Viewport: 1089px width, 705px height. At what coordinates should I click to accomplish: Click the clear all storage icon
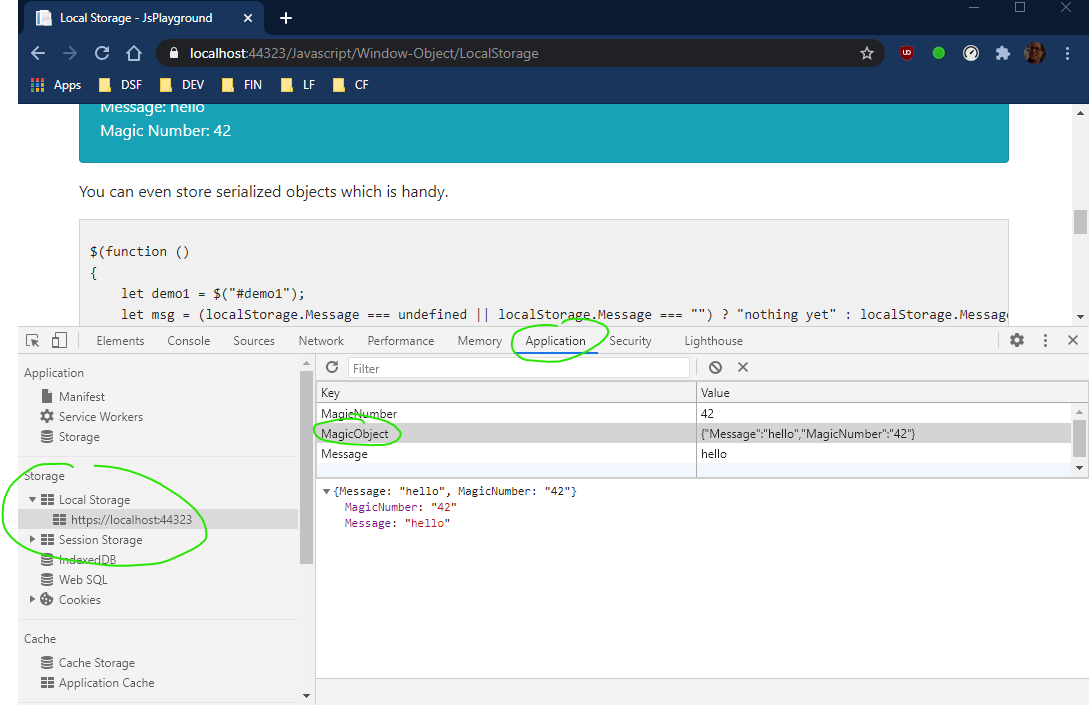715,368
